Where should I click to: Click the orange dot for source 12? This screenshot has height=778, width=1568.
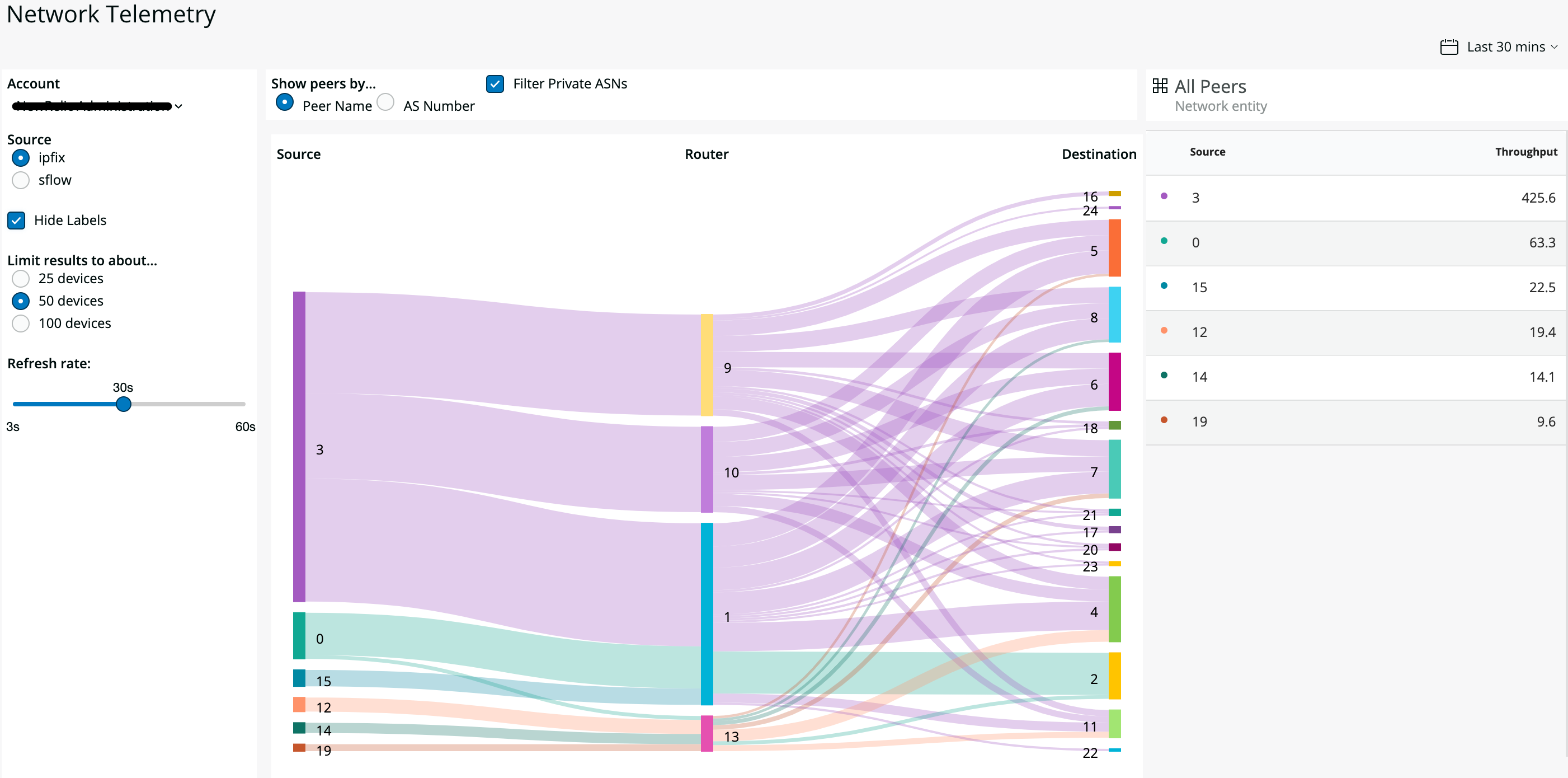point(1164,330)
